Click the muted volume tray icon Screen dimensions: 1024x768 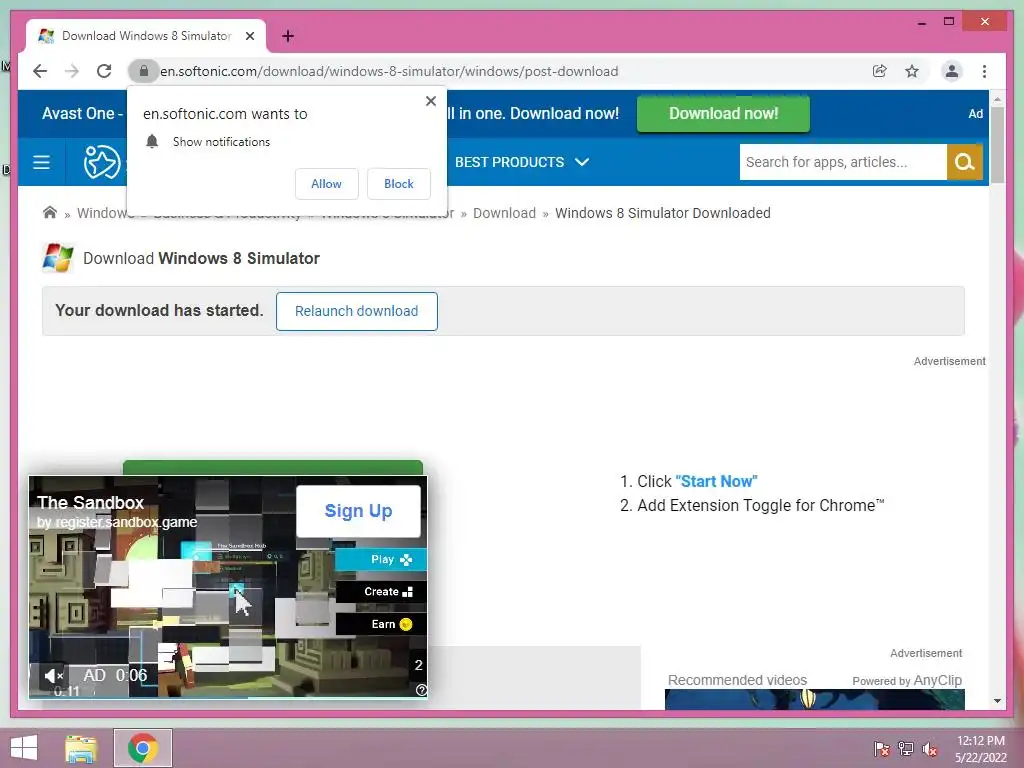point(930,749)
